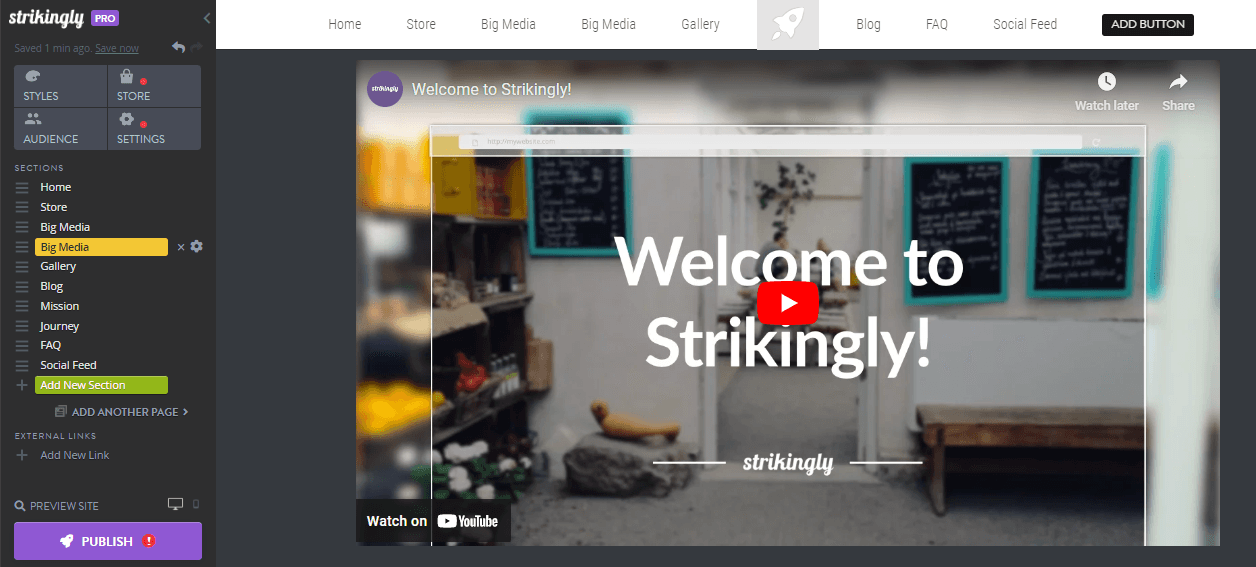Open the Blog navigation menu item
Image resolution: width=1256 pixels, height=567 pixels.
click(869, 24)
